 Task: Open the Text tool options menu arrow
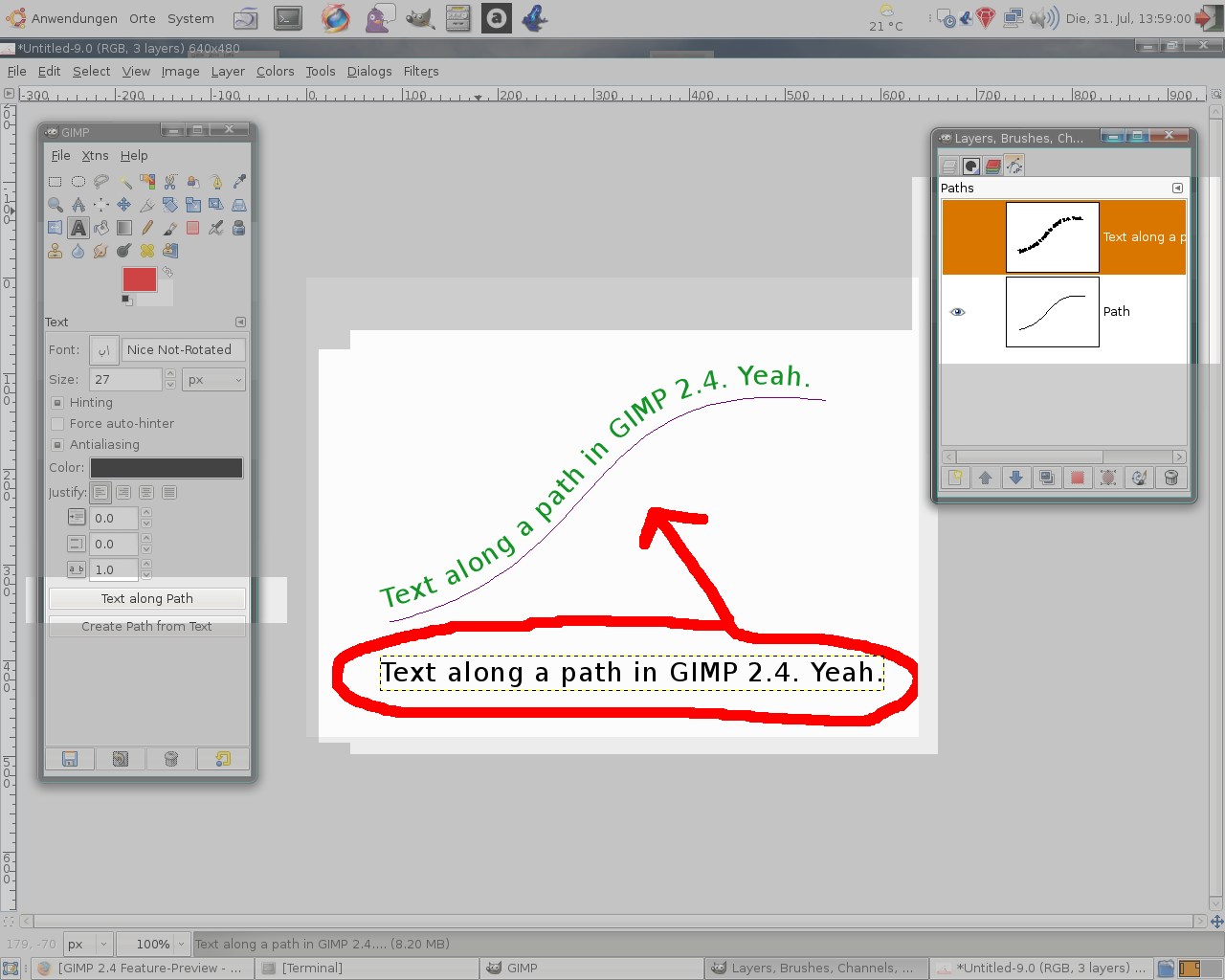click(x=240, y=323)
